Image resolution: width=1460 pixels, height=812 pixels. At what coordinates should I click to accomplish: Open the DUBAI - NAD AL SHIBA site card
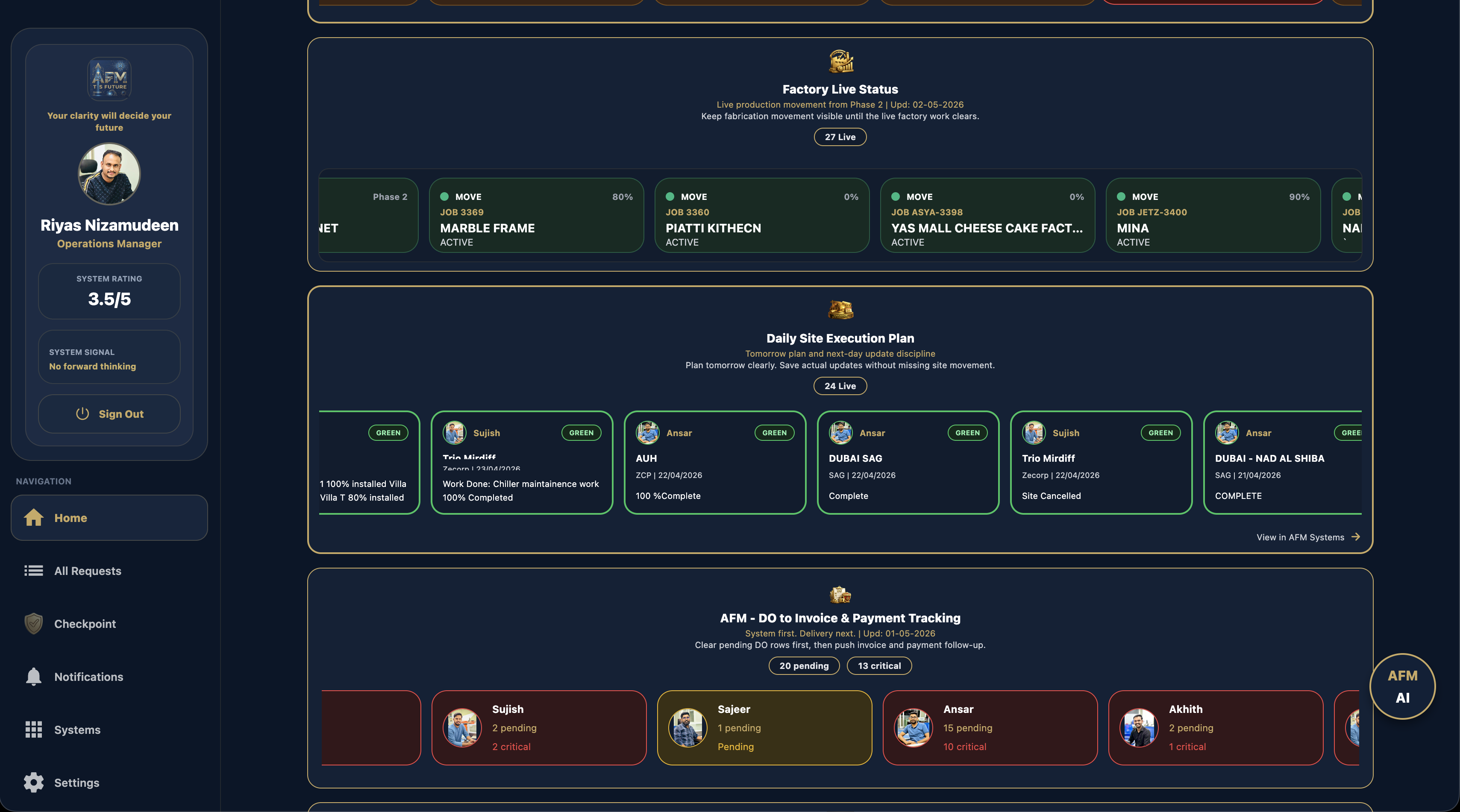coord(1283,462)
